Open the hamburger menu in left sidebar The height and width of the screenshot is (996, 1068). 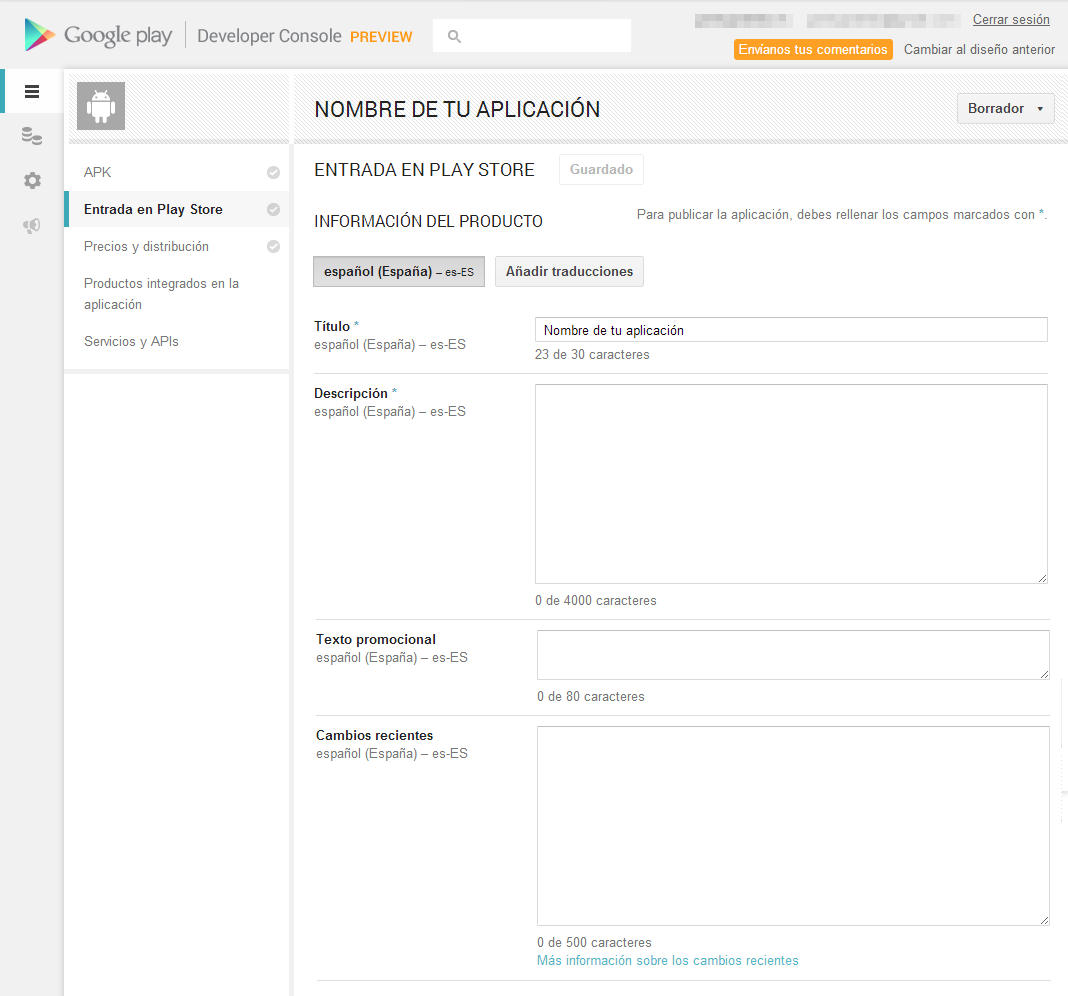[x=32, y=92]
